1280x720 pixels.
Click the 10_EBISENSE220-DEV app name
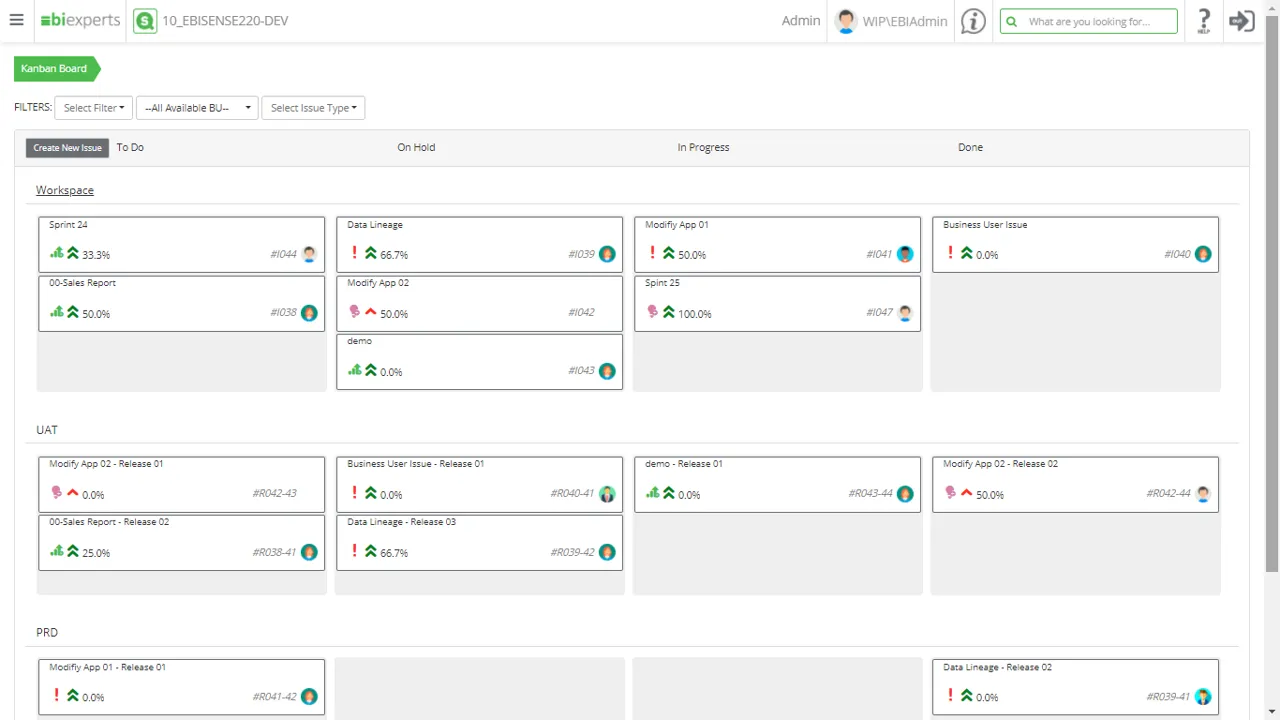pos(225,21)
